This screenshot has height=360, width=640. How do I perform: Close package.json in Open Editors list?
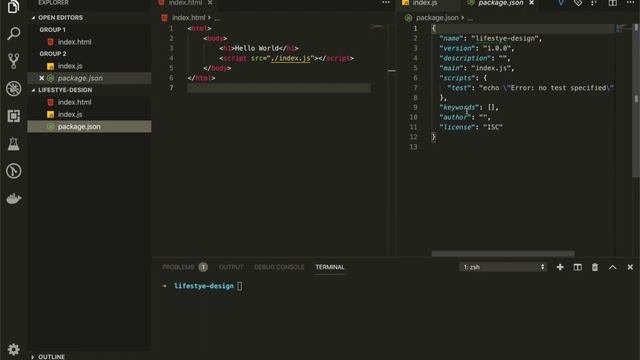(x=41, y=78)
